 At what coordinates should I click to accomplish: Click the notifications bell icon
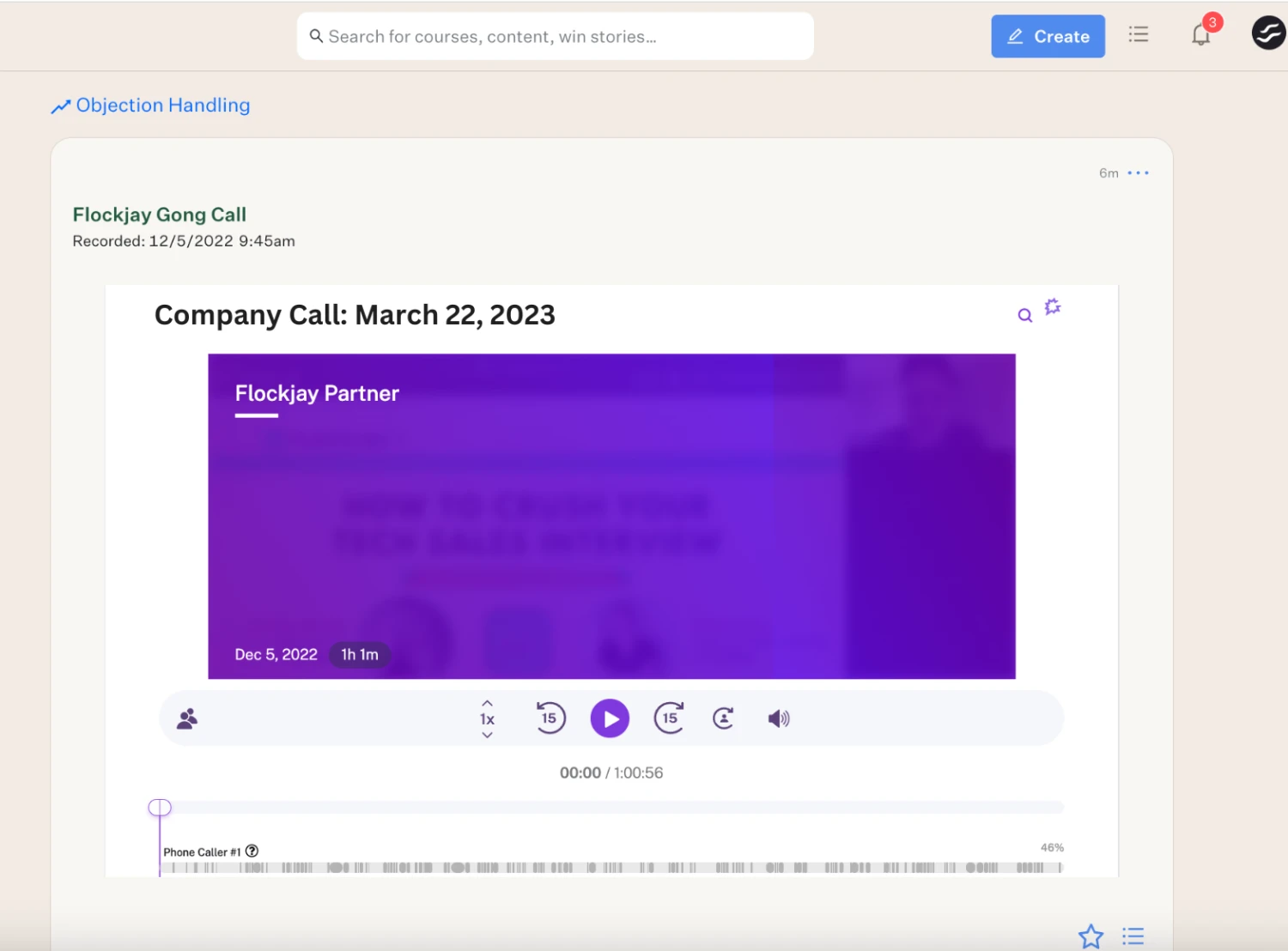1200,35
